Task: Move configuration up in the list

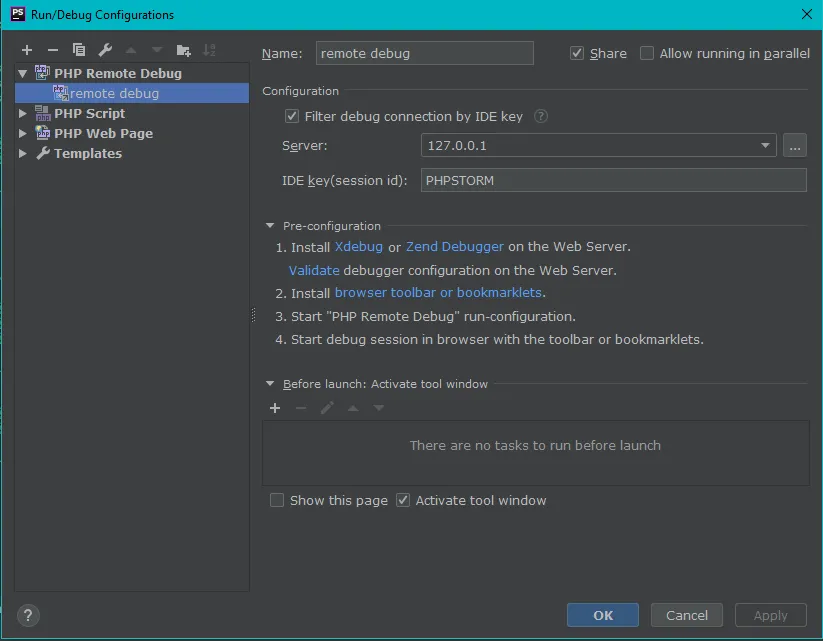Action: pos(131,50)
